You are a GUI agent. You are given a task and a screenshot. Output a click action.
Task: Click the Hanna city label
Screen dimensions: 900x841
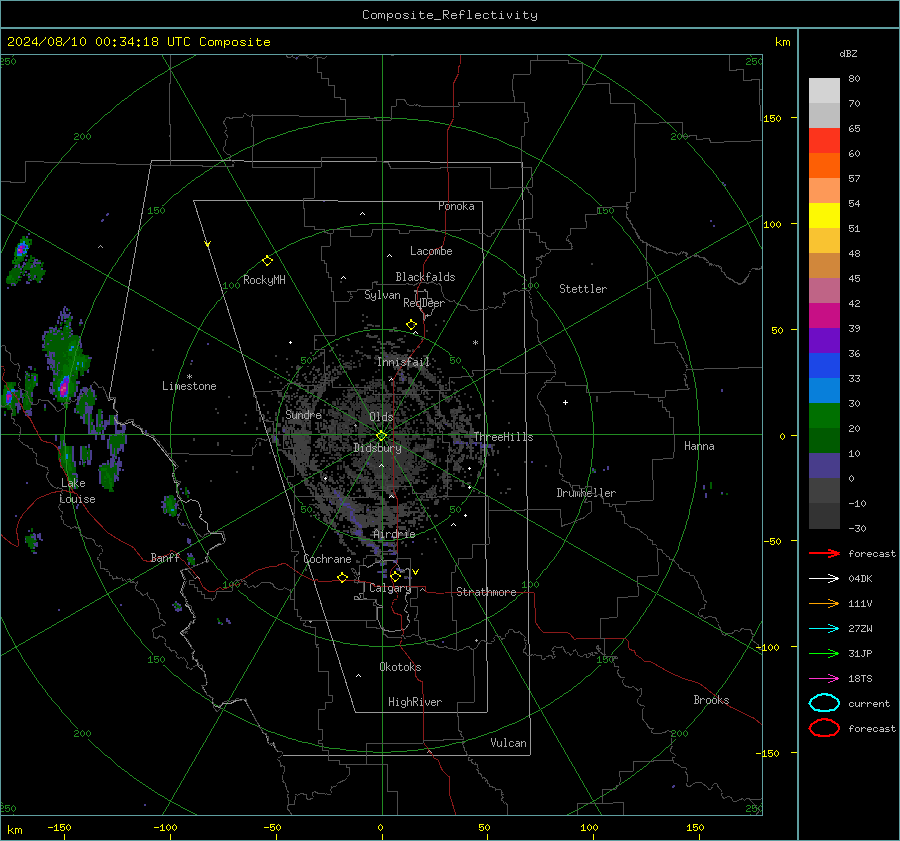click(699, 446)
